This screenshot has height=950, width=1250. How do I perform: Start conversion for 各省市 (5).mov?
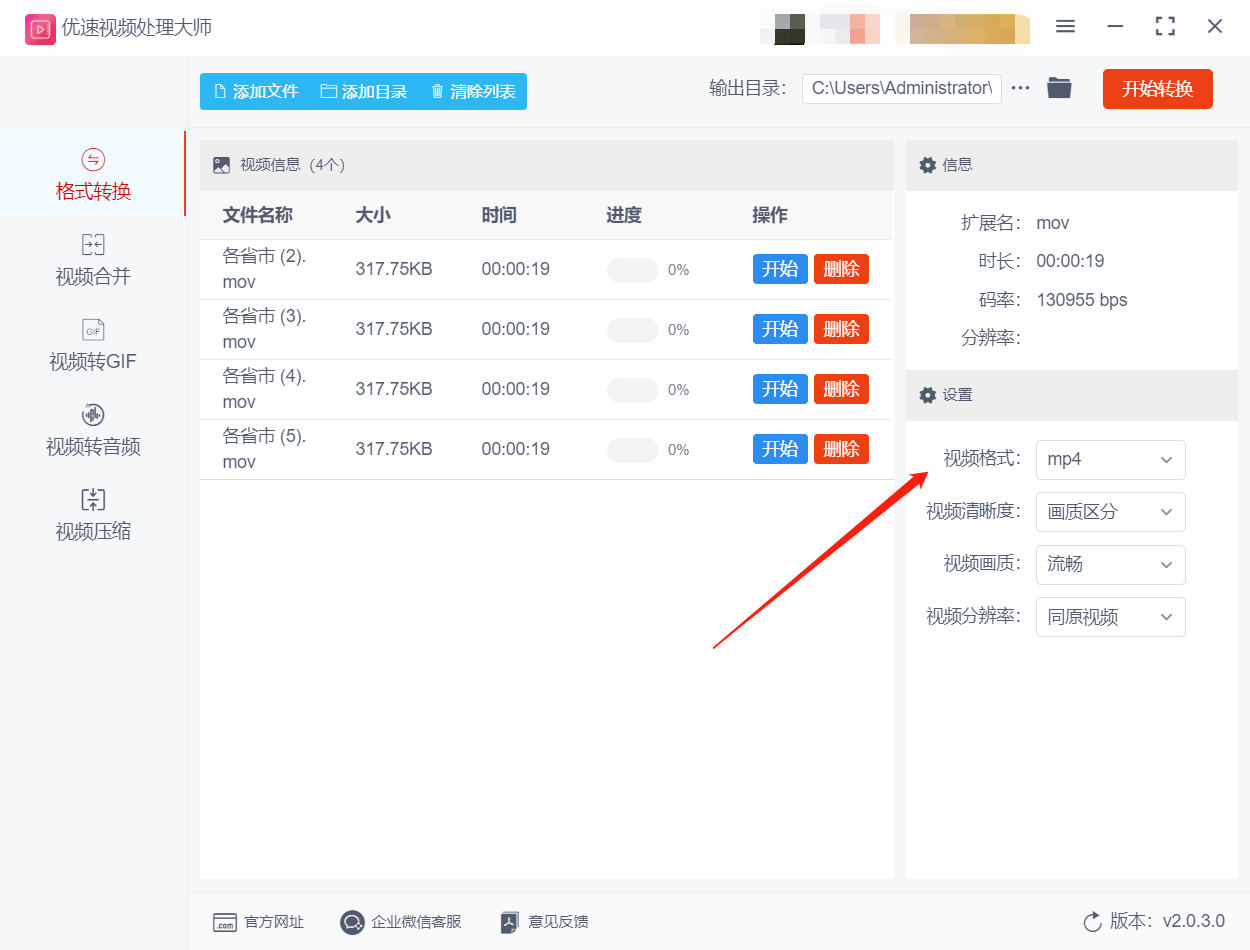[x=780, y=449]
